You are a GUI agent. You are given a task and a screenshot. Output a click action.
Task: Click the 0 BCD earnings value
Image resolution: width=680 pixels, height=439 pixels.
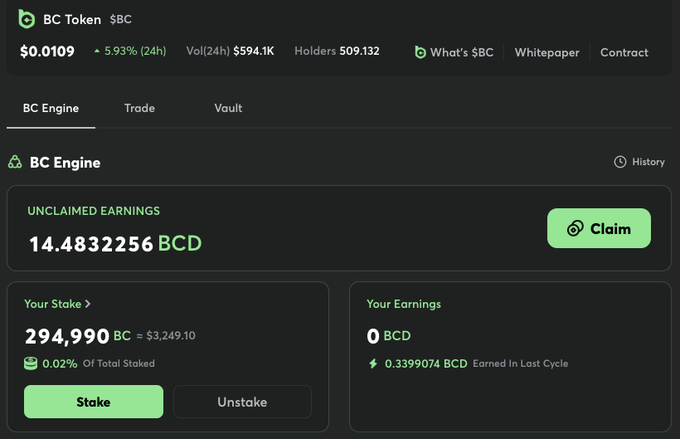389,336
